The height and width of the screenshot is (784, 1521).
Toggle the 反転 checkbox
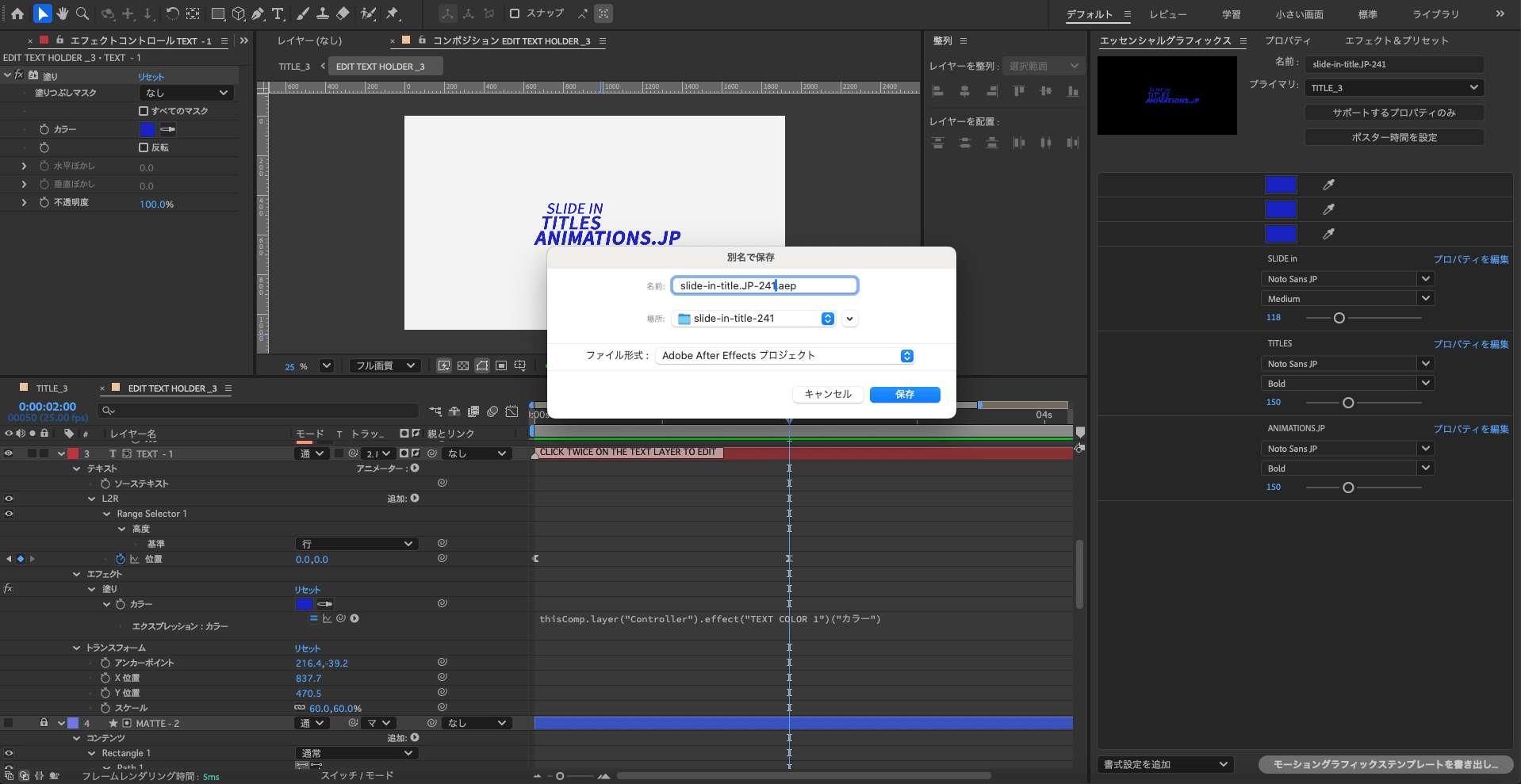tap(144, 147)
